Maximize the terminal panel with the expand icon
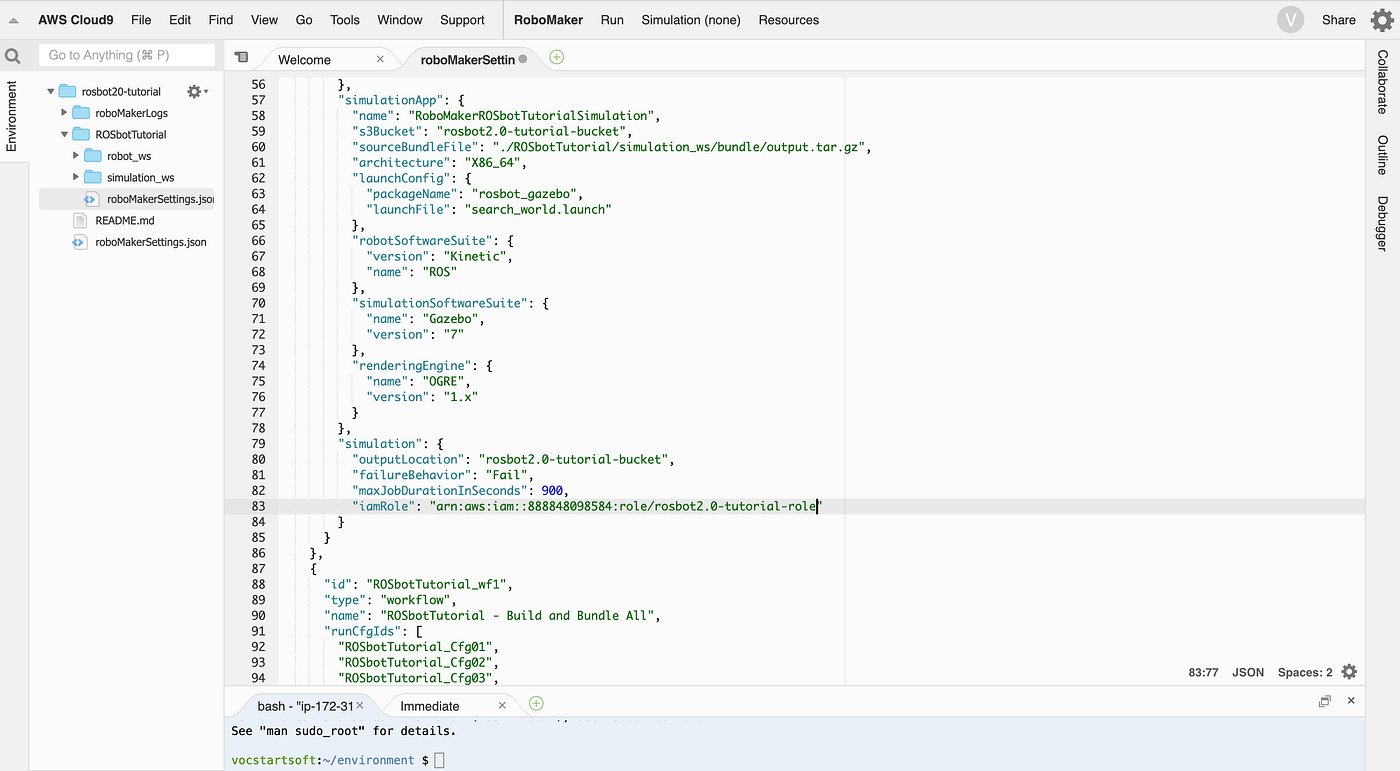1400x771 pixels. [x=1324, y=701]
